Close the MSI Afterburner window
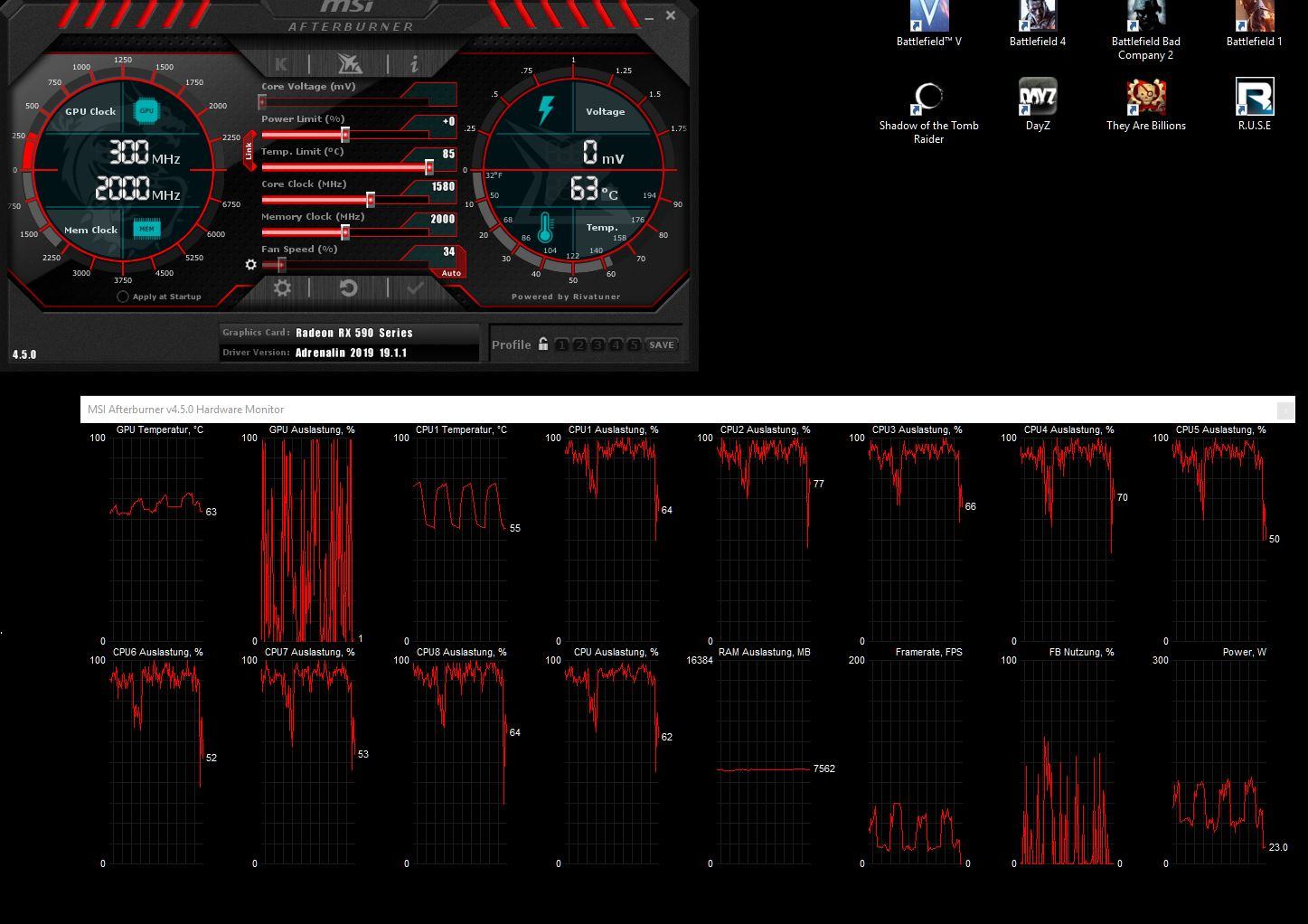 click(x=670, y=15)
